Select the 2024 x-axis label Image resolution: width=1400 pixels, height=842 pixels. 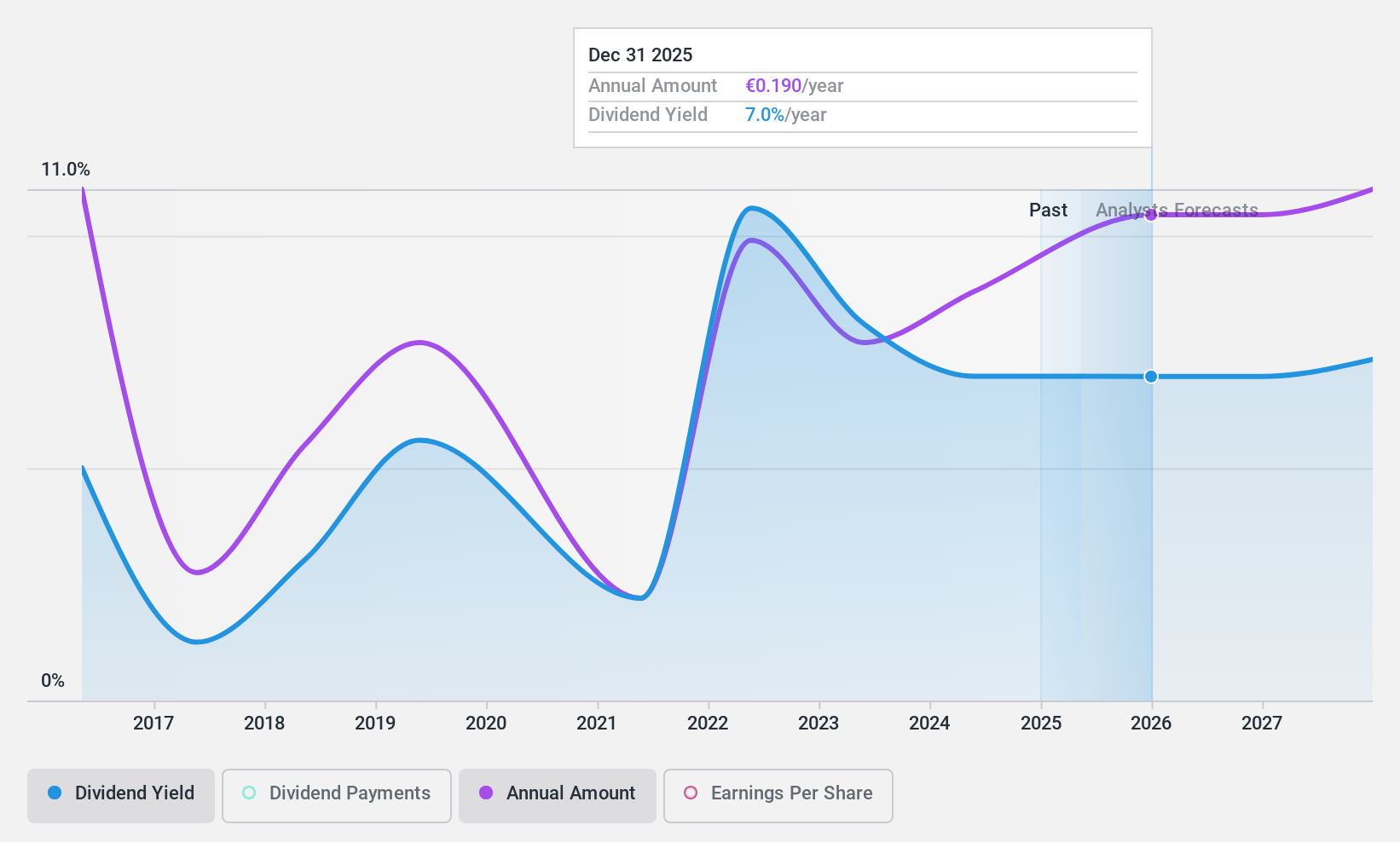click(x=929, y=724)
